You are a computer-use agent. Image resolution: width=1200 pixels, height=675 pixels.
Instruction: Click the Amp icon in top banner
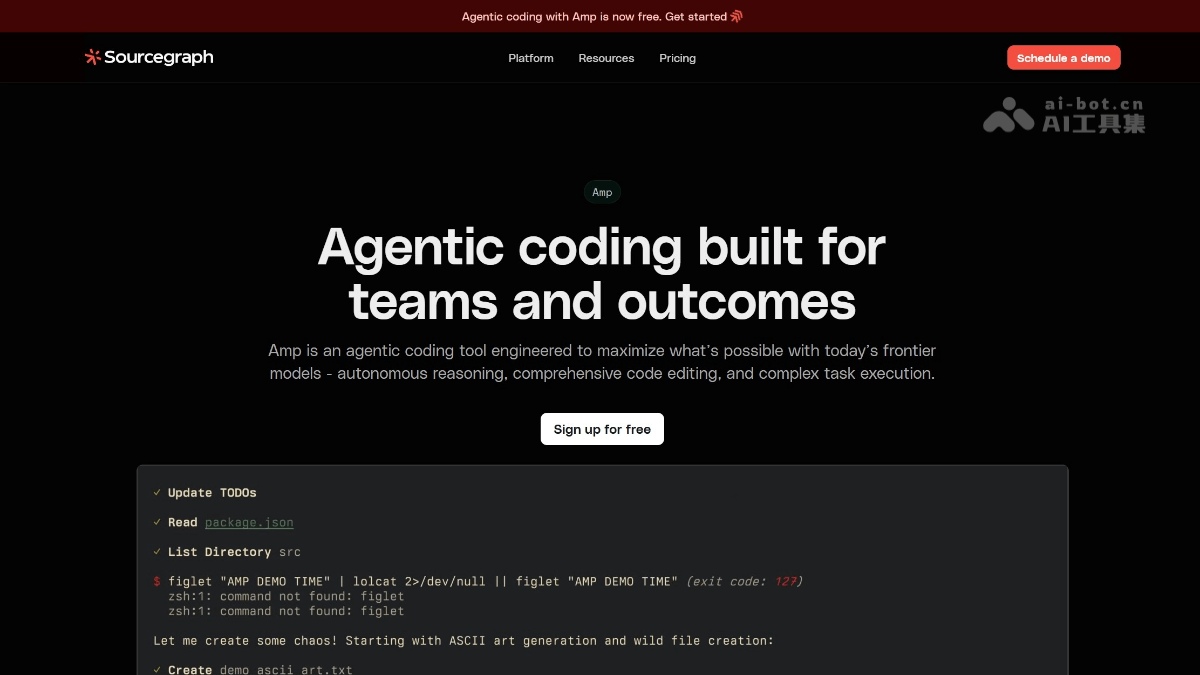click(737, 16)
